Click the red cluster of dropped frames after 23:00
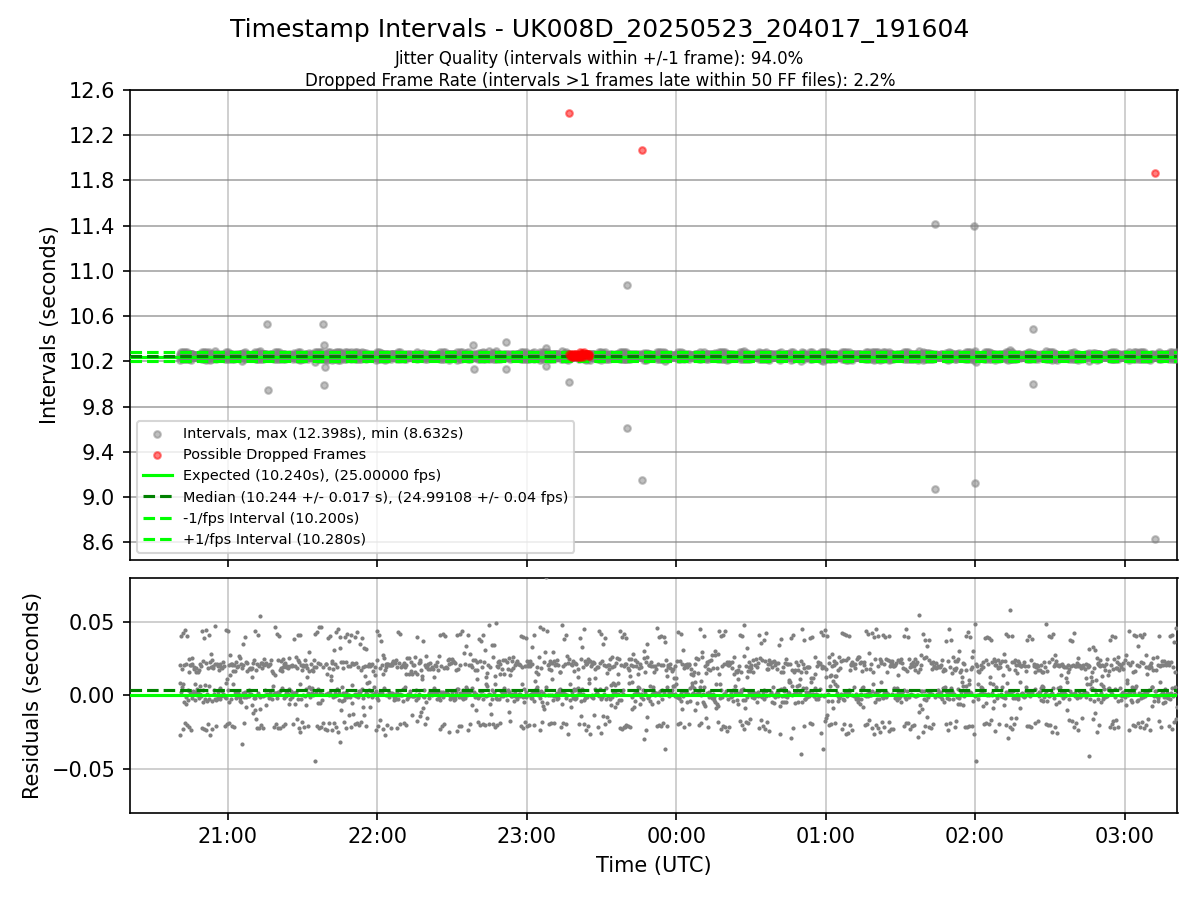Viewport: 1200px width, 900px height. [x=579, y=355]
